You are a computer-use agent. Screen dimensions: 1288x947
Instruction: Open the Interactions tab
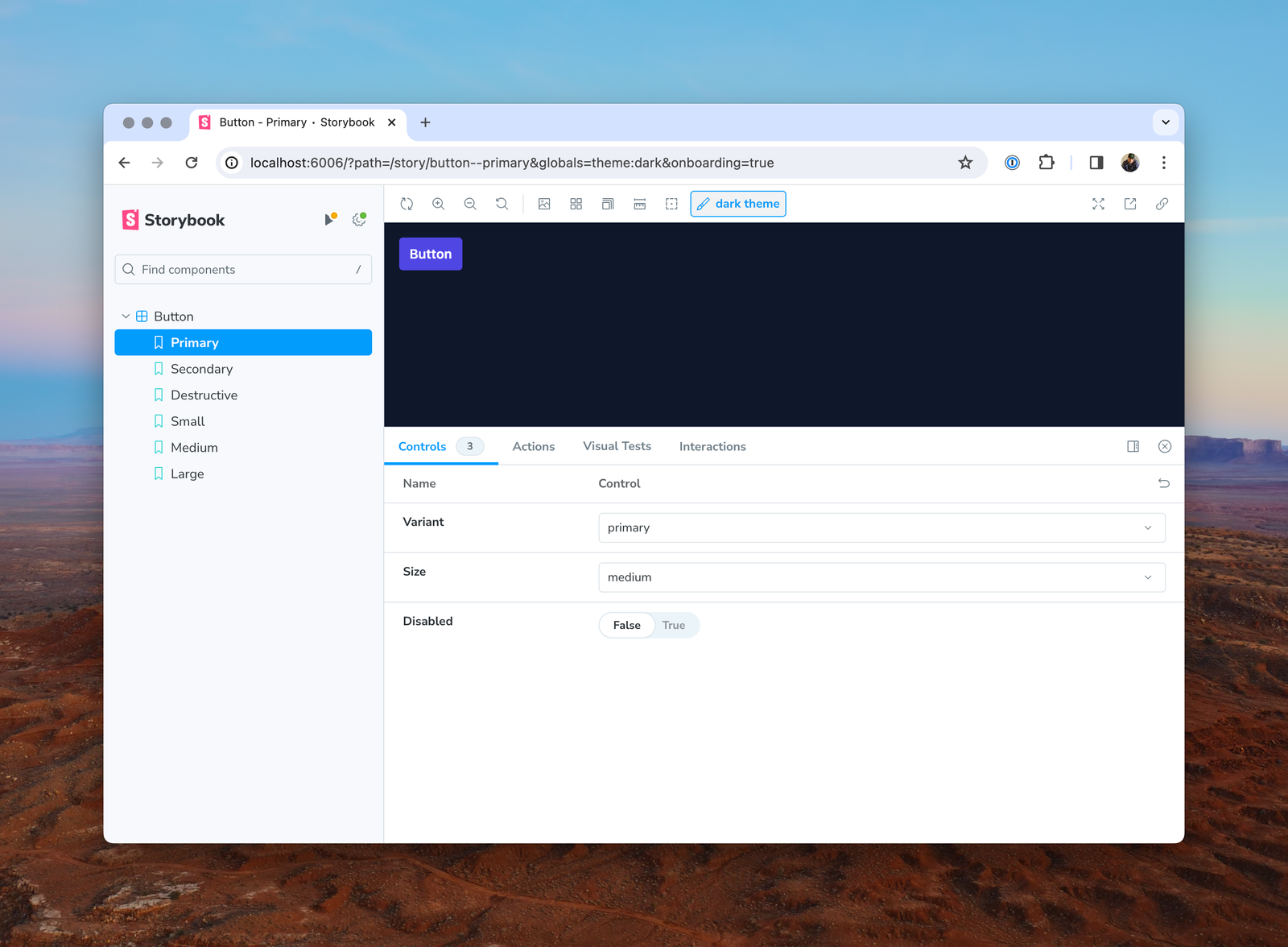712,446
